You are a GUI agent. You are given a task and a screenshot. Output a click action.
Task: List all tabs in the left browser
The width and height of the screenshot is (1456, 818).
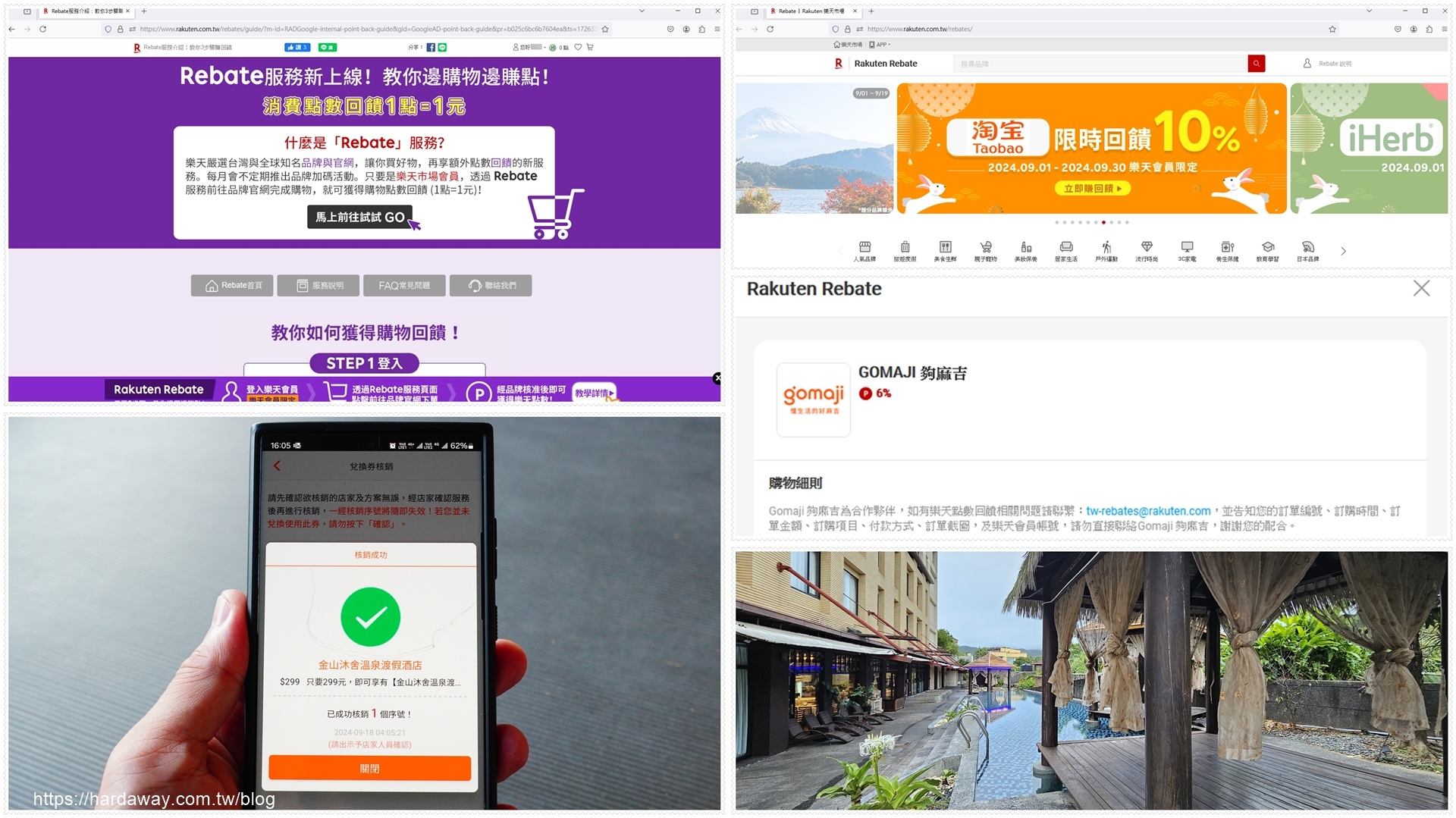tap(642, 11)
